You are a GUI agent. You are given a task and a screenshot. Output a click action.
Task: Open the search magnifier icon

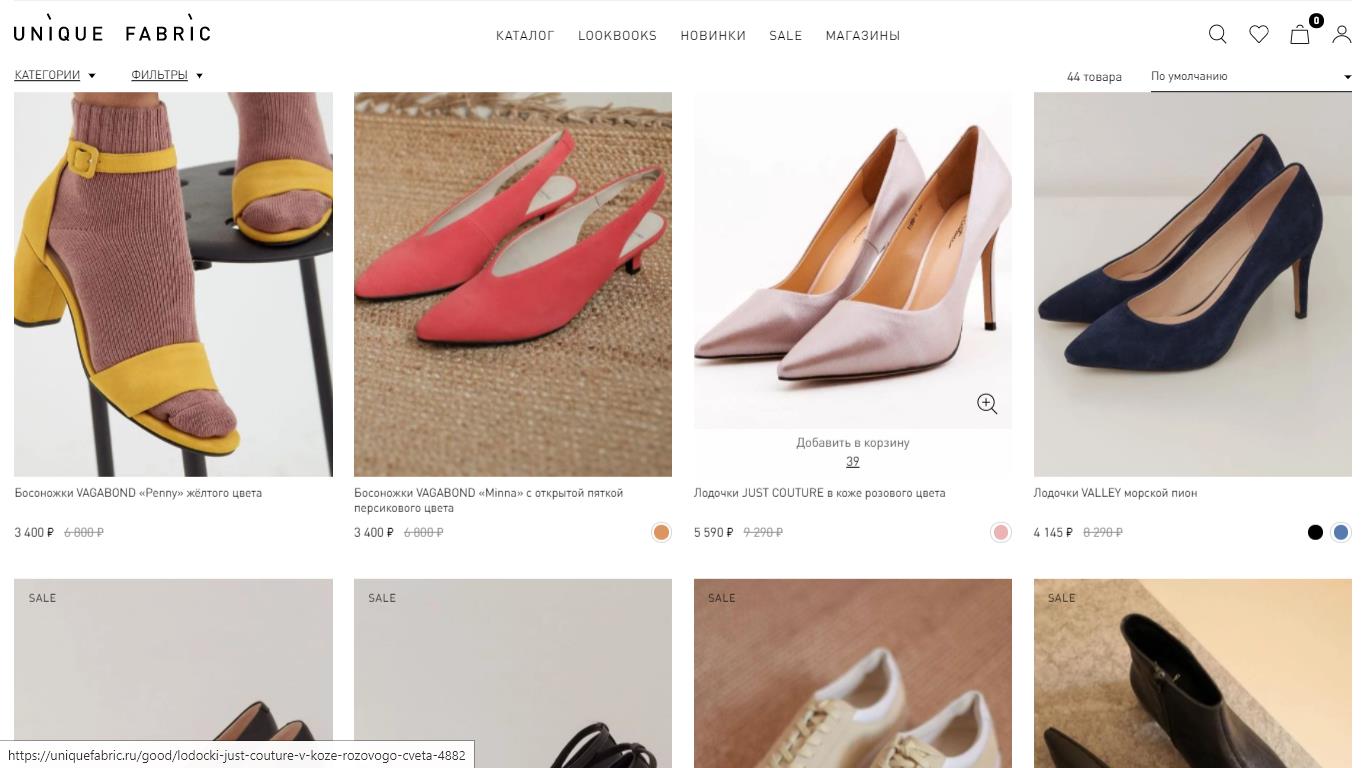(1217, 34)
